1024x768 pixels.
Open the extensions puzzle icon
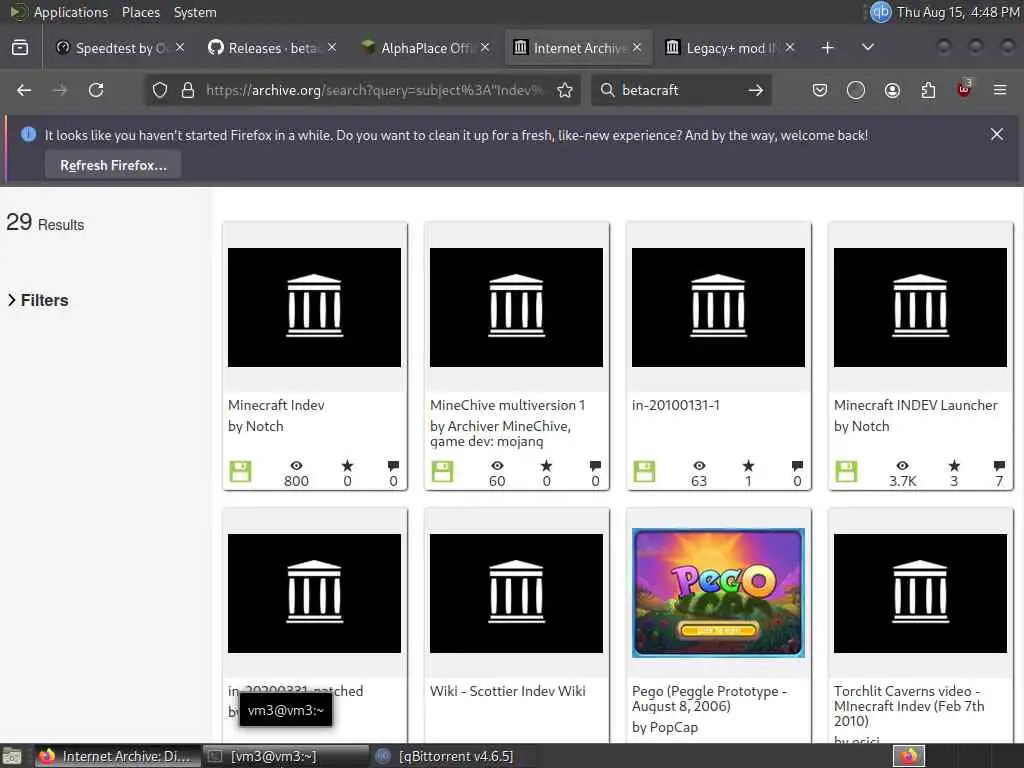pos(928,90)
